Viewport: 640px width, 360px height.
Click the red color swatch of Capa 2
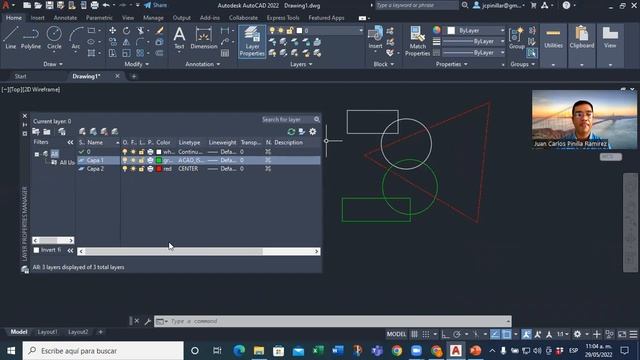[159, 169]
